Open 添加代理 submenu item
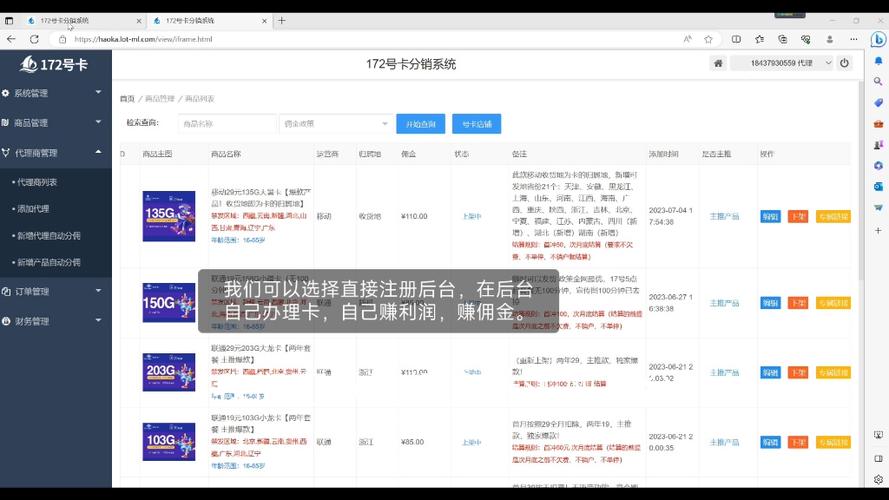The image size is (889, 500). pos(33,209)
